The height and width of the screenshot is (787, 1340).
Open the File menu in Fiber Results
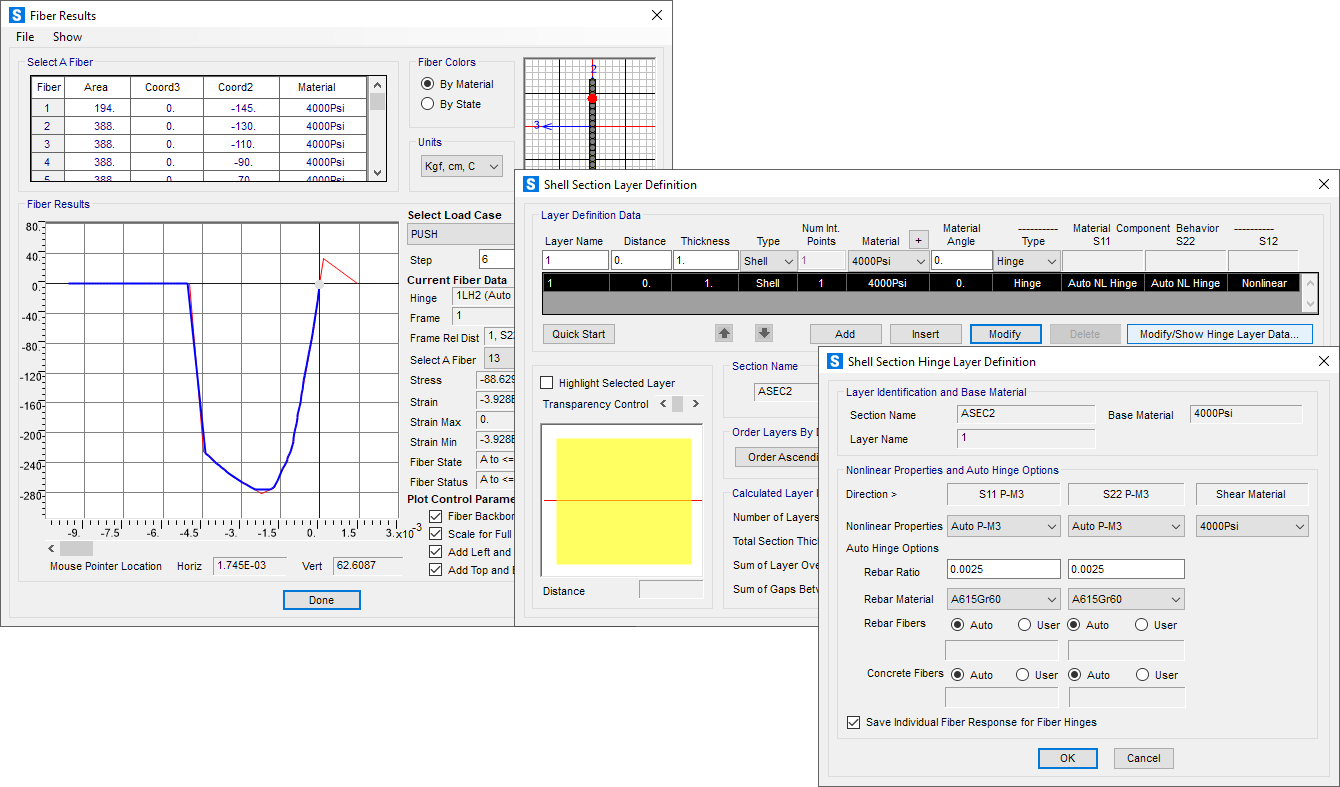tap(25, 37)
